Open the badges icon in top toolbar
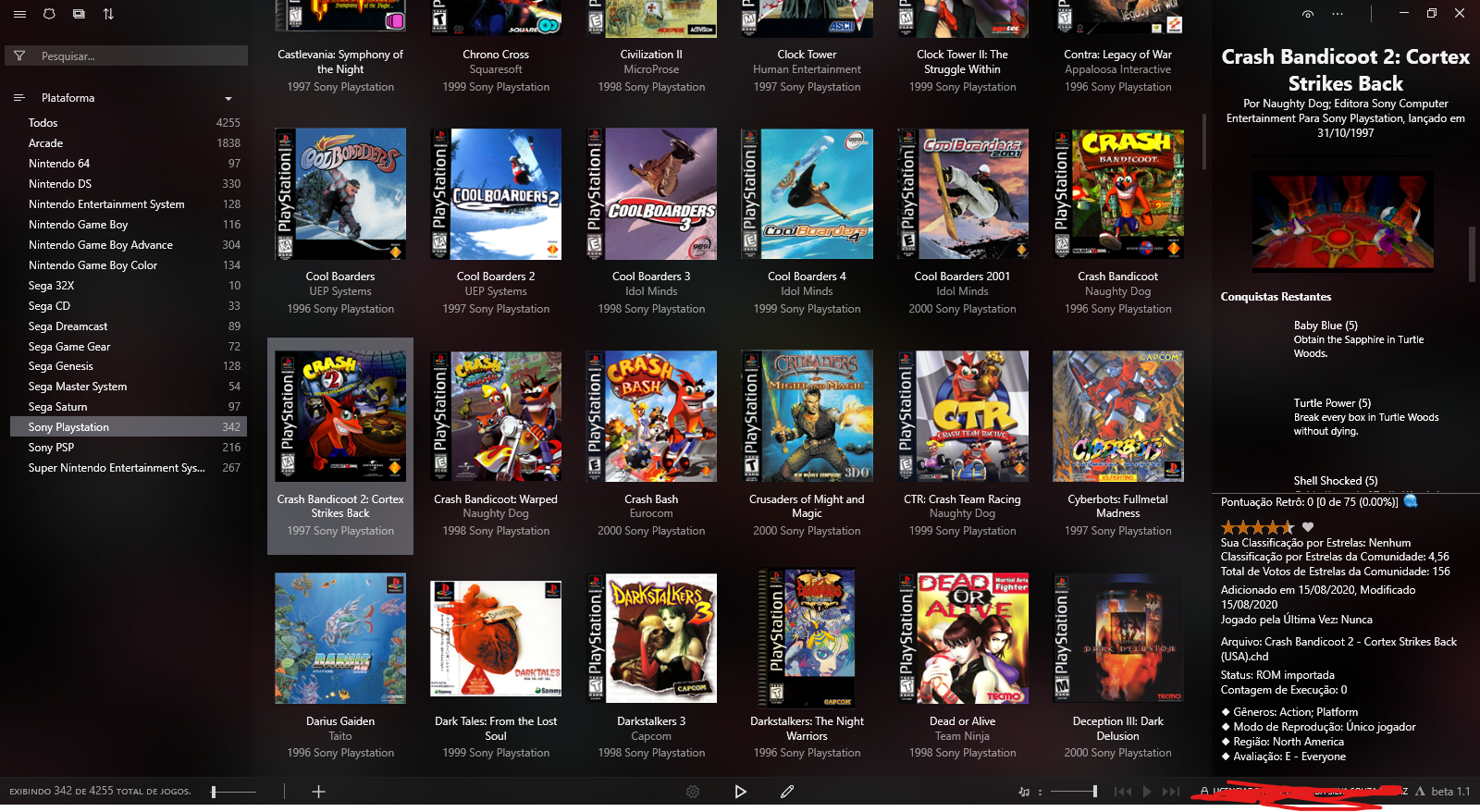 click(x=49, y=14)
